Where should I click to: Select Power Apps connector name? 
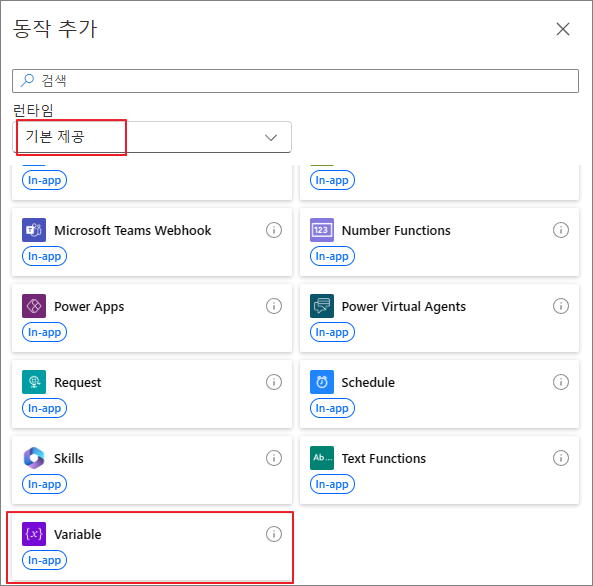tap(89, 307)
